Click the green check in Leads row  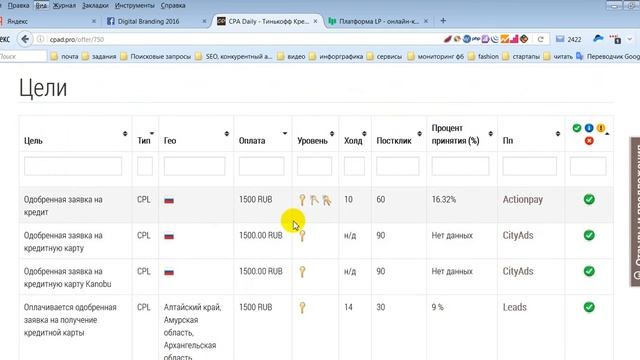589,307
